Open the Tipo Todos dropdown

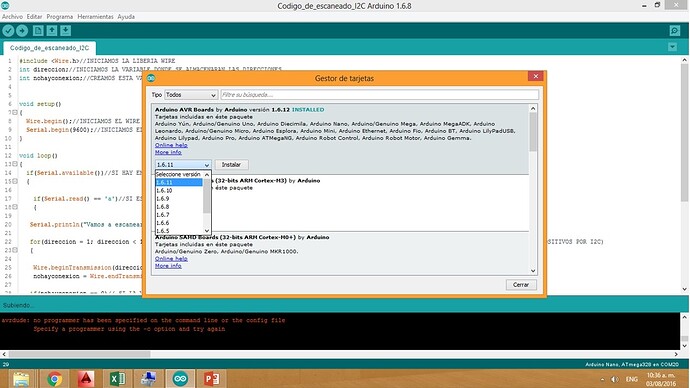click(x=191, y=95)
